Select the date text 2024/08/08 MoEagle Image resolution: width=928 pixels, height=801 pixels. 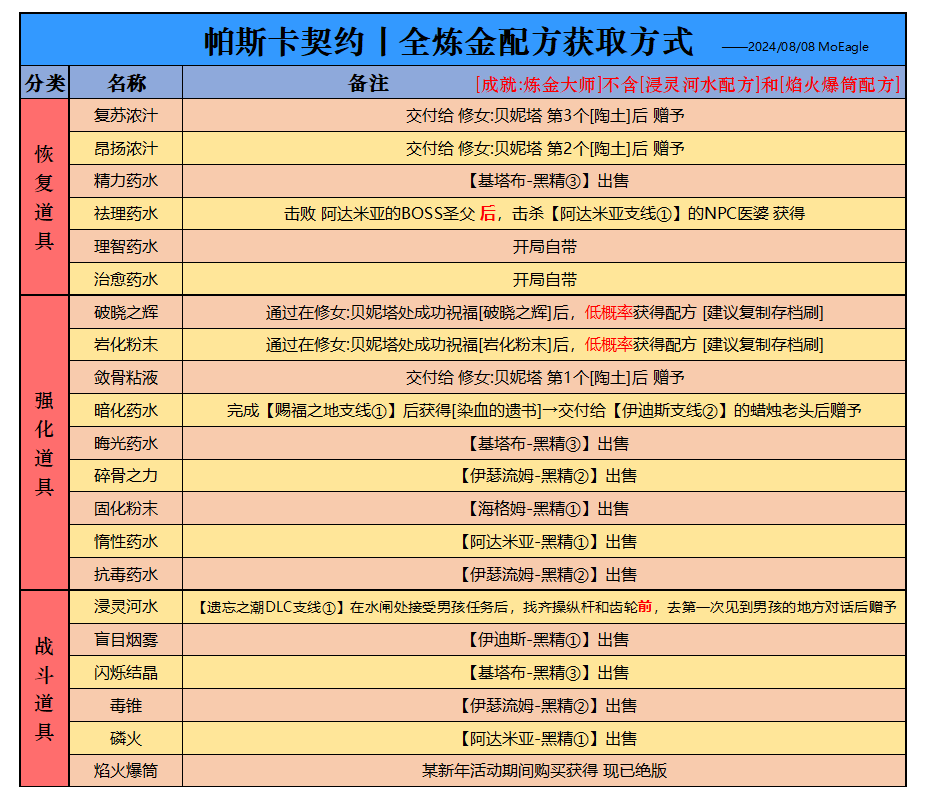[x=808, y=47]
